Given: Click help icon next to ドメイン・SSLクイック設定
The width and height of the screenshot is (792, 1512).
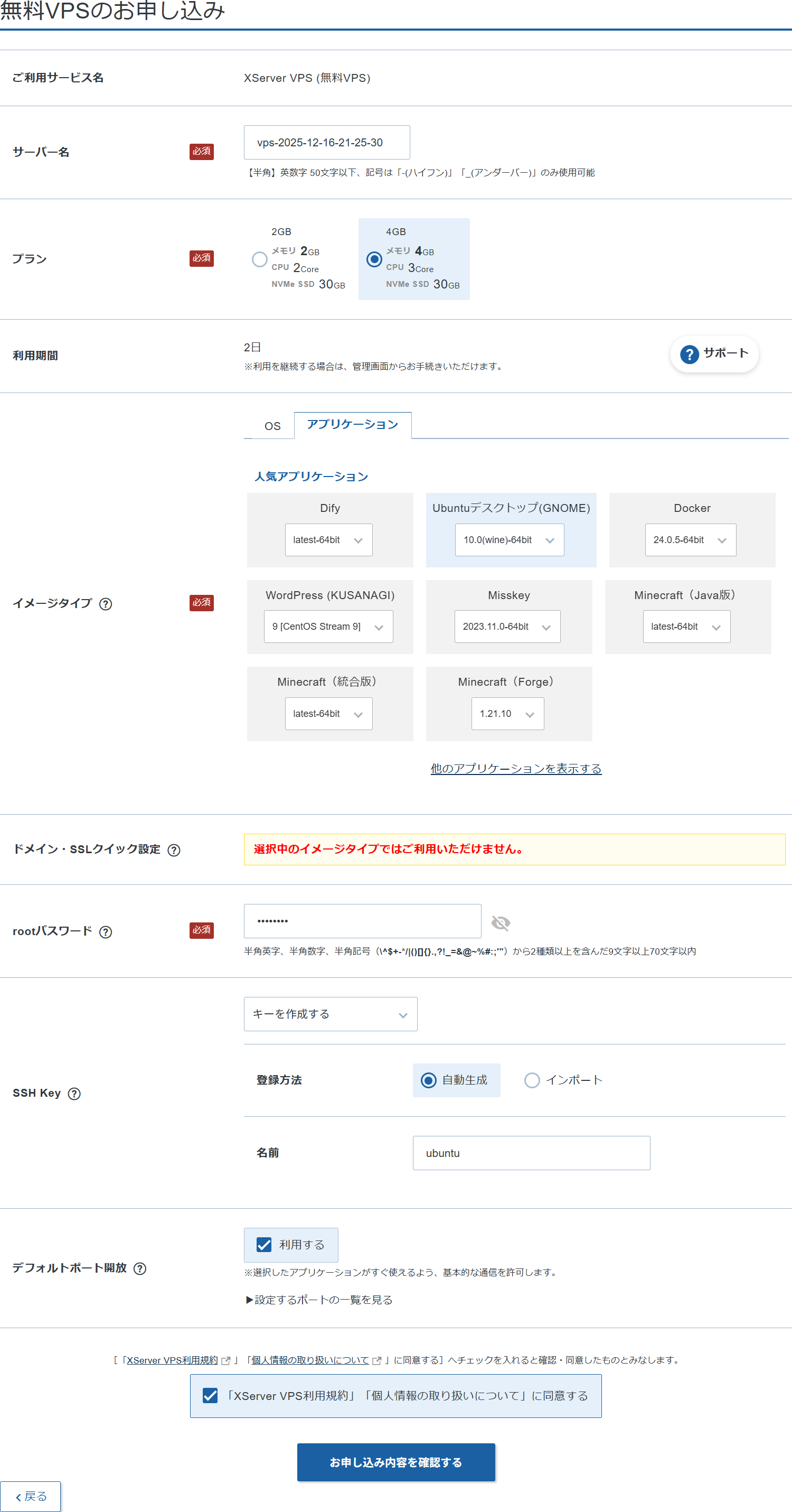Looking at the screenshot, I should [x=174, y=850].
